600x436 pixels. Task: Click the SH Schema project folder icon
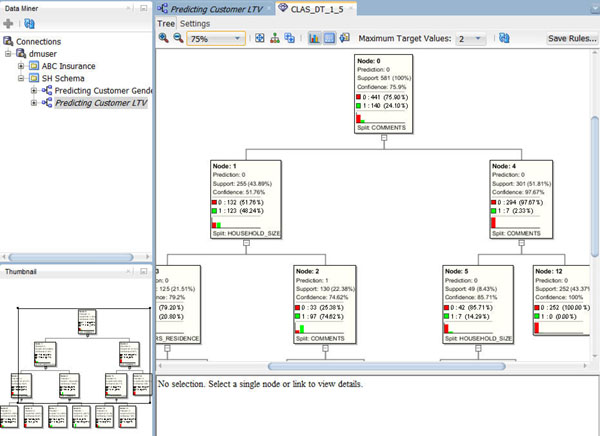click(34, 78)
